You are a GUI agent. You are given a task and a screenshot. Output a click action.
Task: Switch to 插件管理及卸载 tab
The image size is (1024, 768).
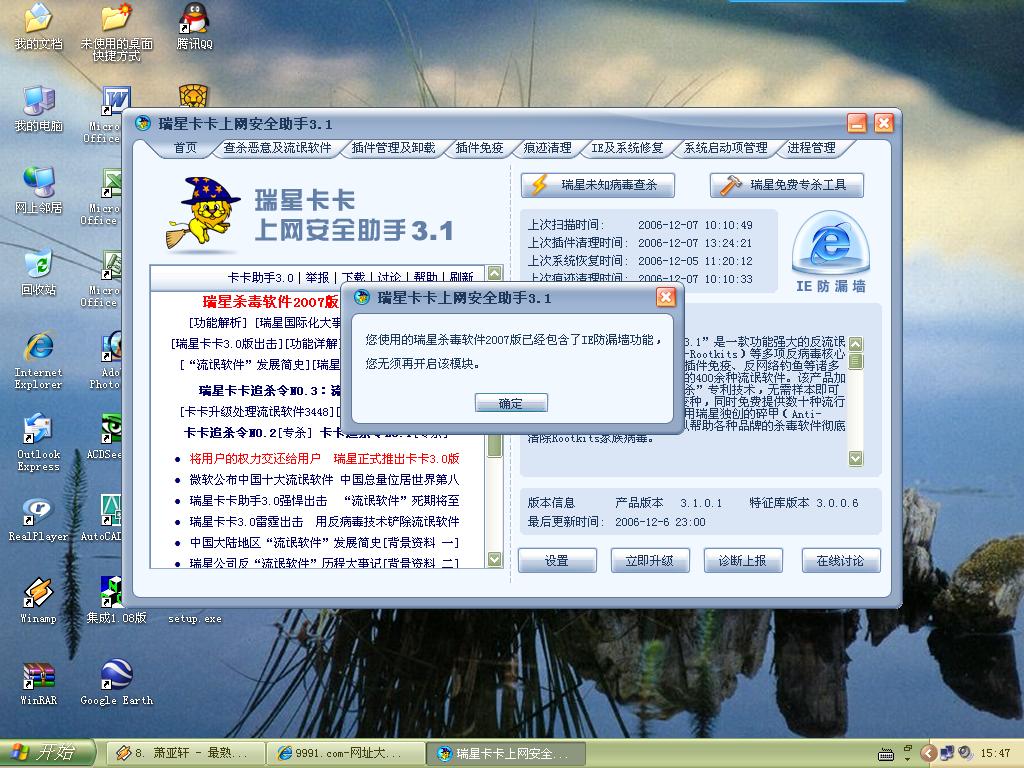(393, 148)
